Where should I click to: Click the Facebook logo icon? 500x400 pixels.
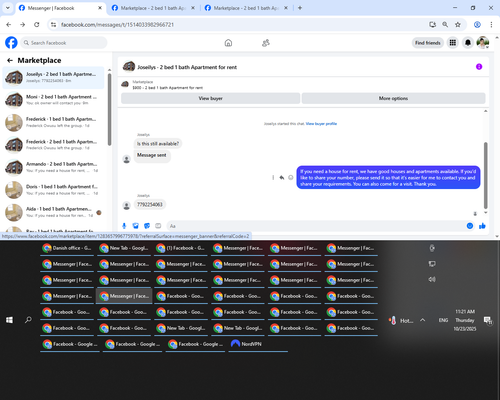pos(11,43)
